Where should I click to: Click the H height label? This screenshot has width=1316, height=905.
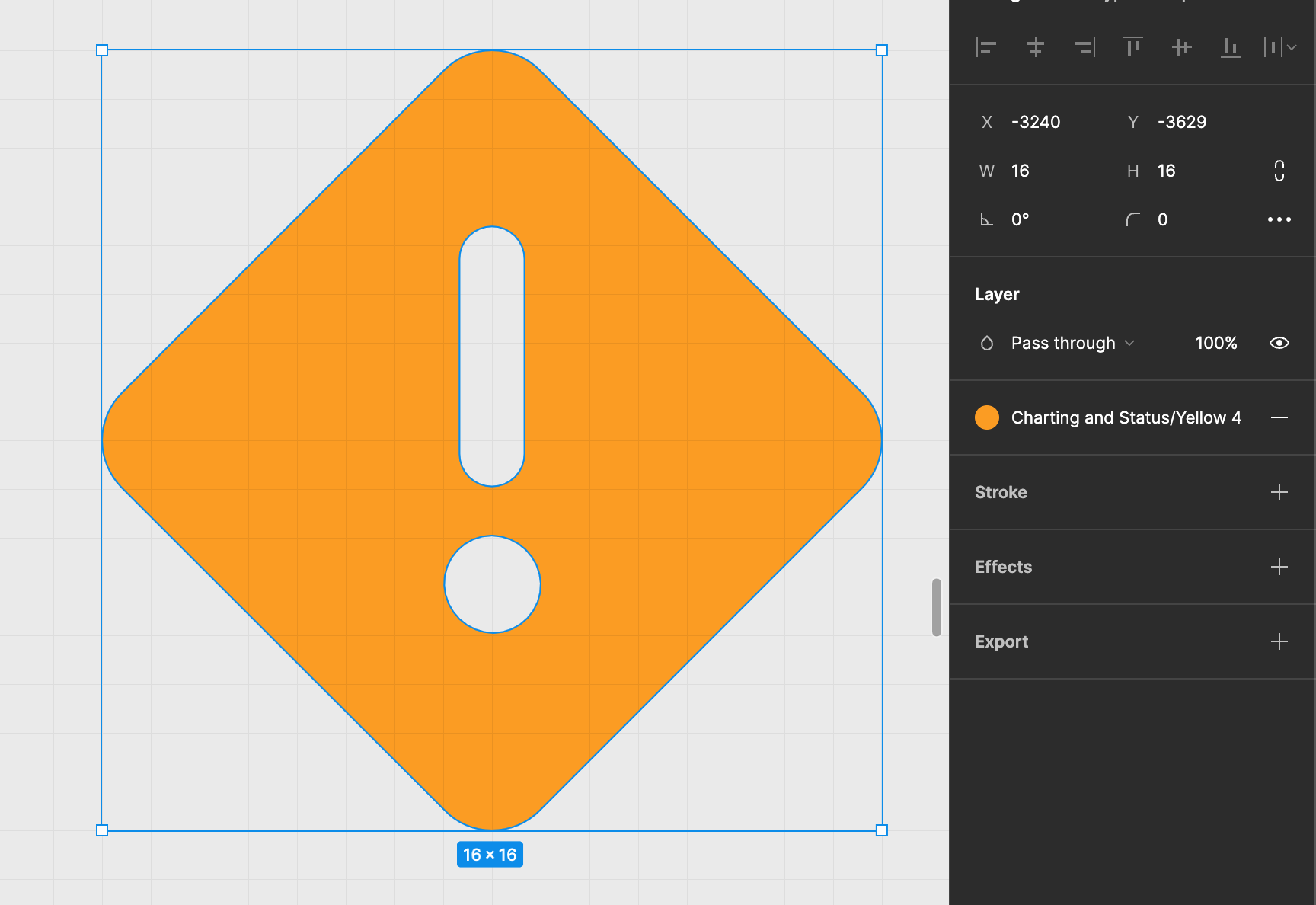tap(1133, 171)
